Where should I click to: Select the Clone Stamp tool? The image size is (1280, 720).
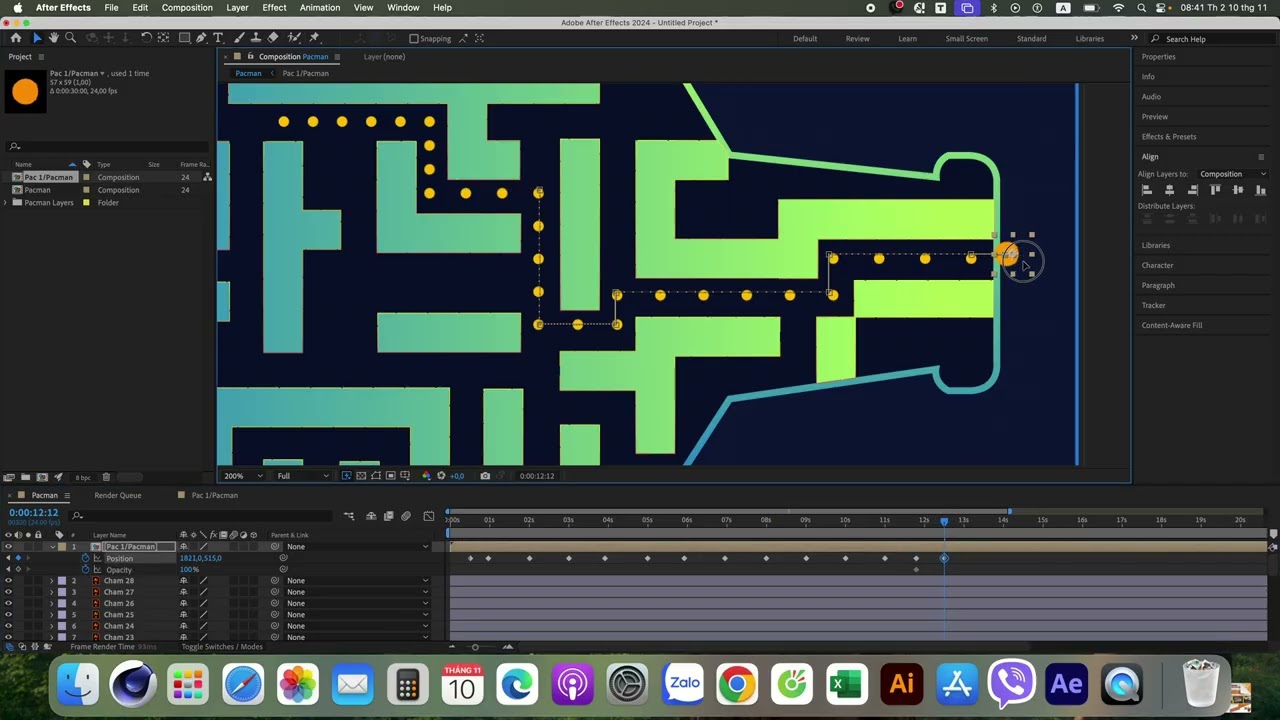[x=256, y=38]
